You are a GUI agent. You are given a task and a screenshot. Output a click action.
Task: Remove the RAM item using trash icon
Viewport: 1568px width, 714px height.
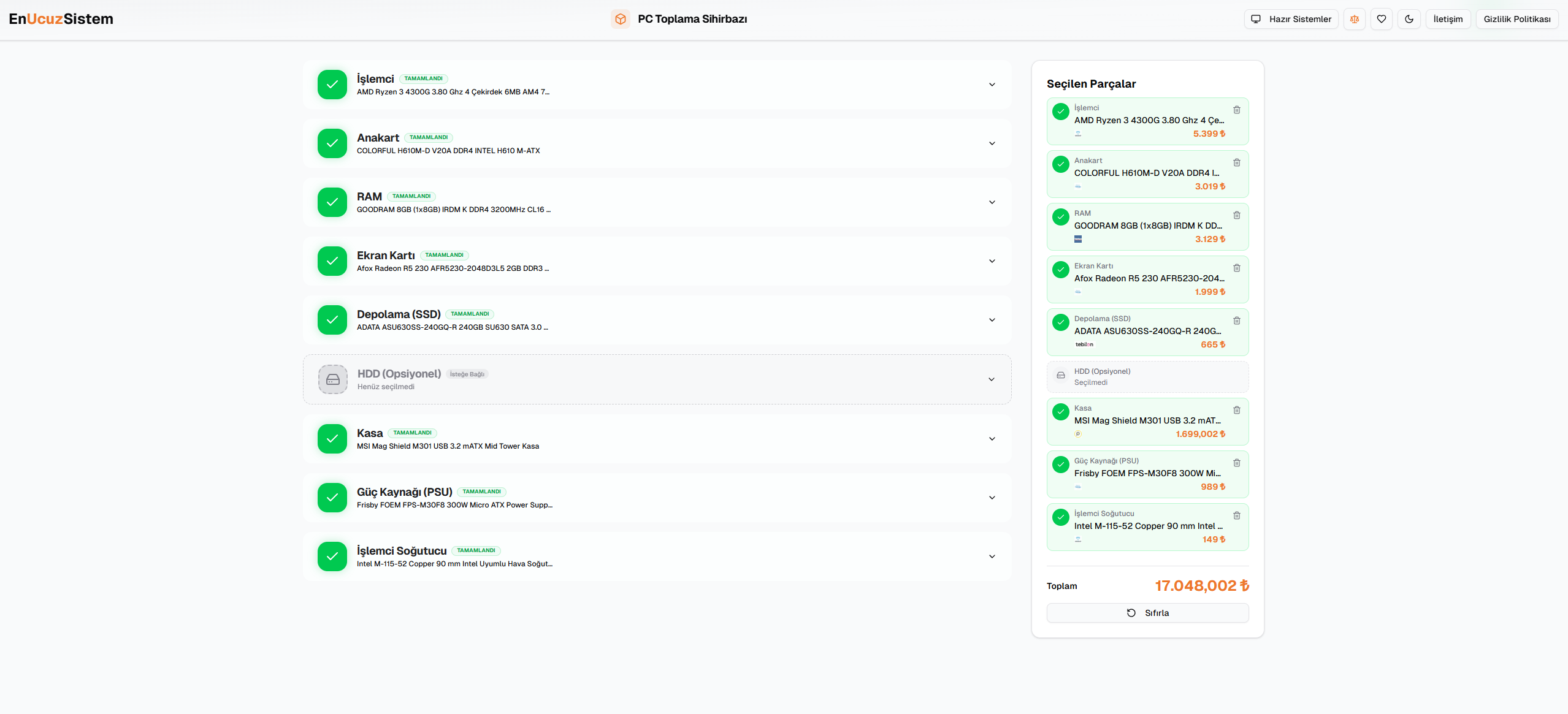tap(1236, 215)
